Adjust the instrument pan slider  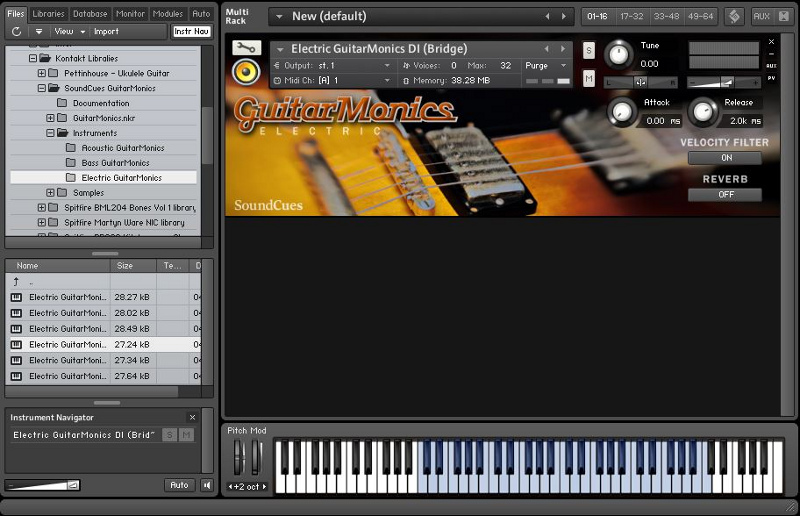641,82
